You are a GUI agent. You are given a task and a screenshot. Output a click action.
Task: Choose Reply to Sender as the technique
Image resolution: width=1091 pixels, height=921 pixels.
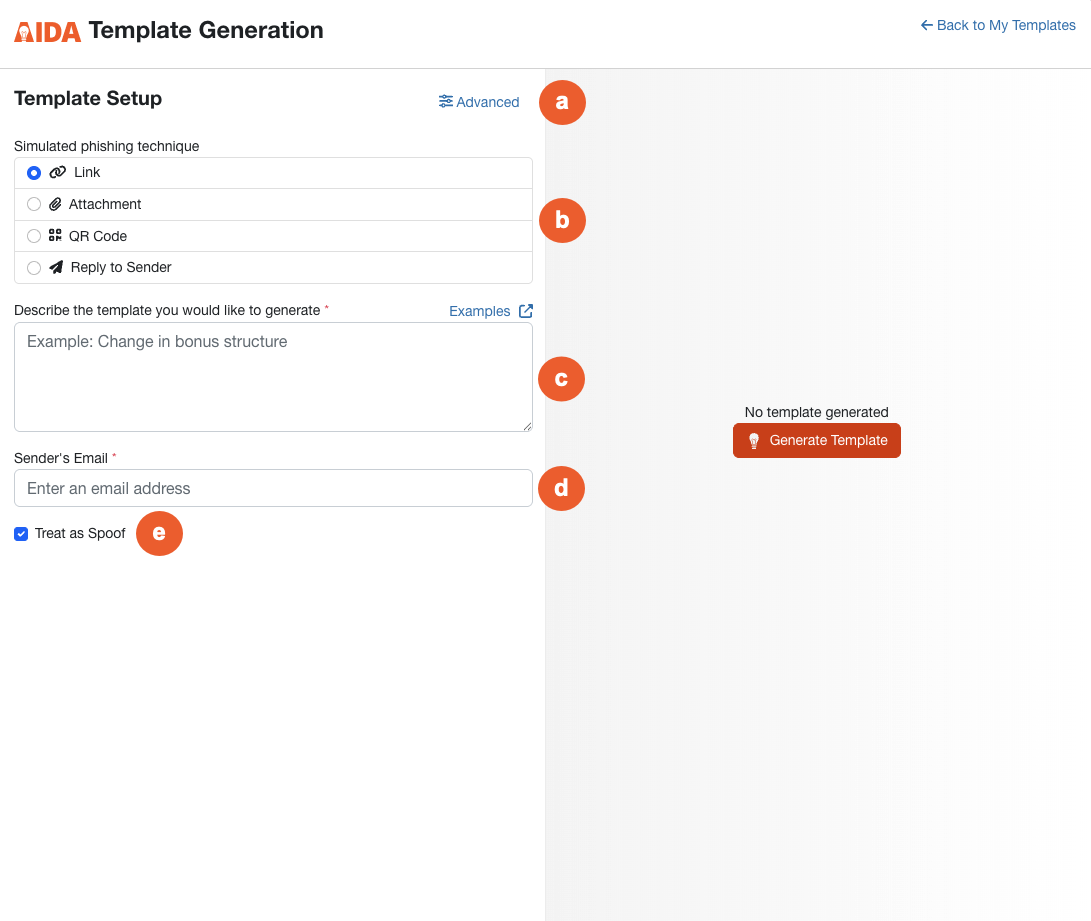(x=33, y=267)
